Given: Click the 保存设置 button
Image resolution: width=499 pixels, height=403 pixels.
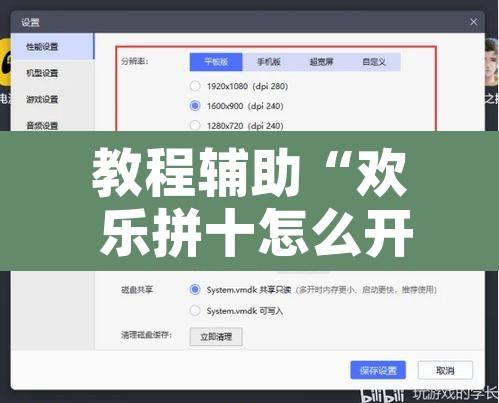Looking at the screenshot, I should pos(378,370).
